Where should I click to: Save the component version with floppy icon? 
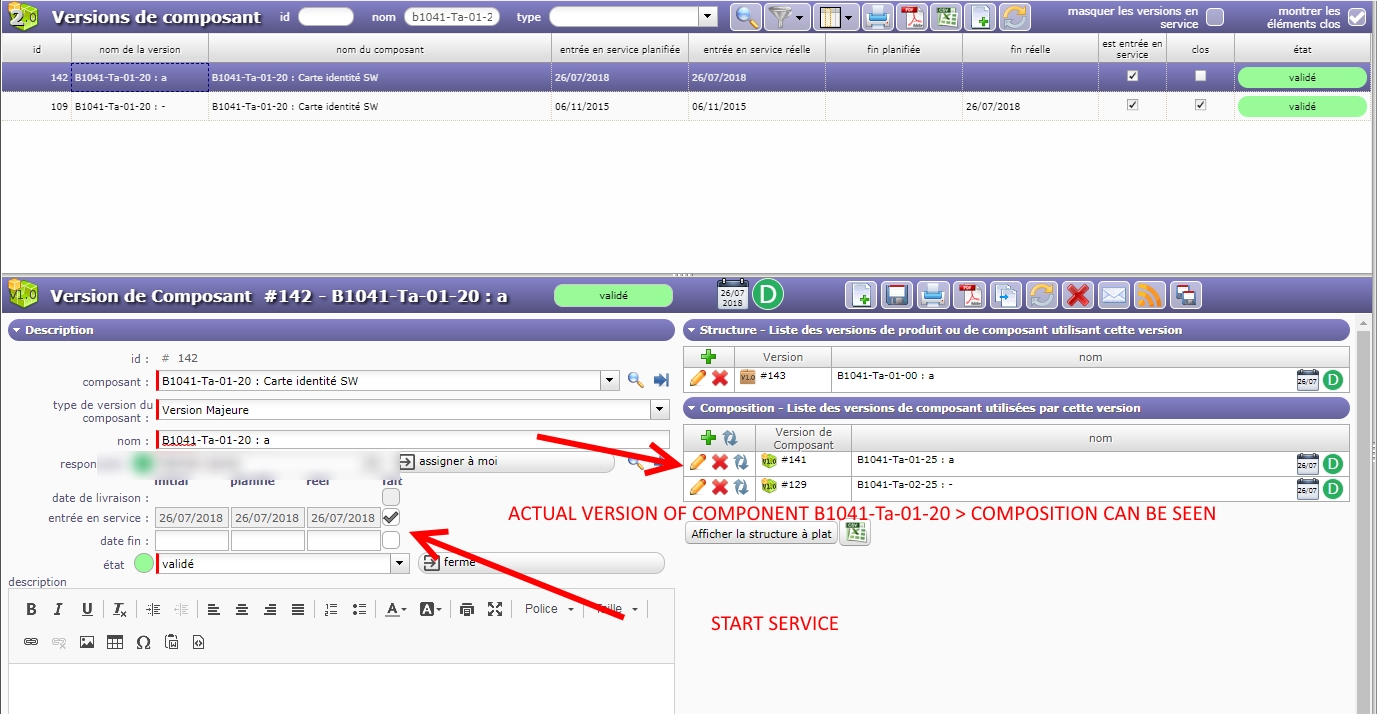[x=896, y=295]
